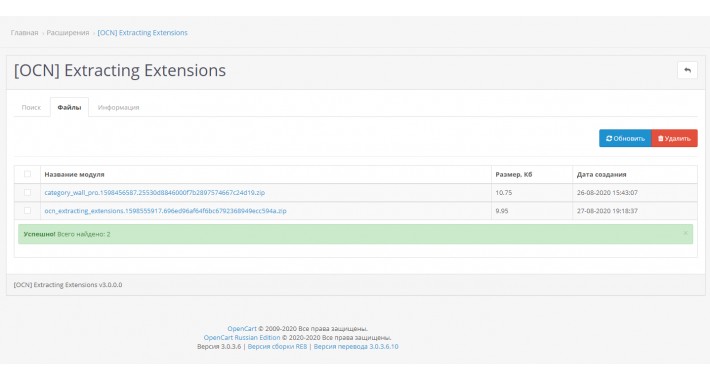The width and height of the screenshot is (710, 380).
Task: Dismiss the green success alert
Action: (x=685, y=233)
